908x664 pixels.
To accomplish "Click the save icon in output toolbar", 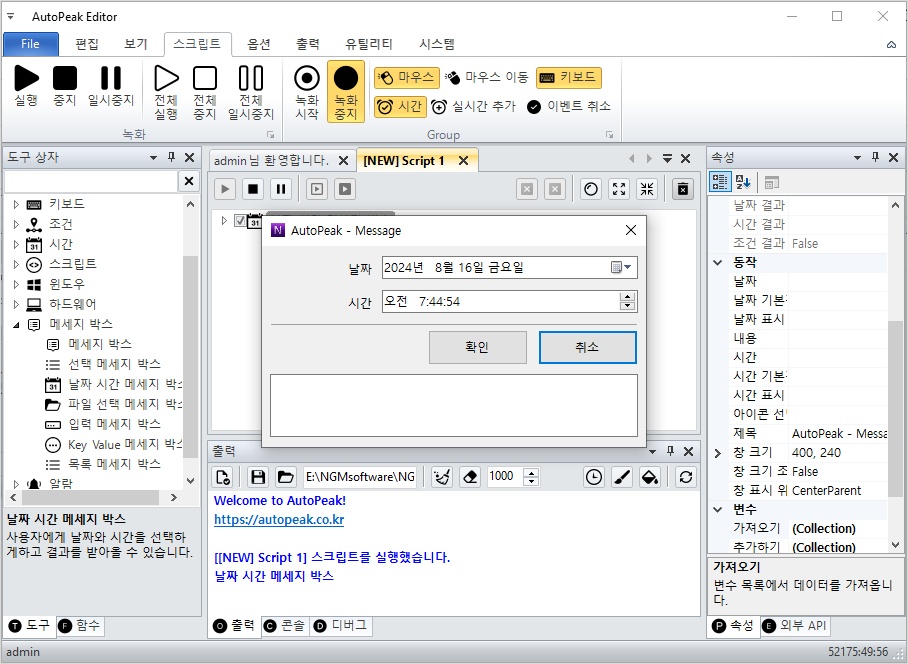I will coord(258,477).
